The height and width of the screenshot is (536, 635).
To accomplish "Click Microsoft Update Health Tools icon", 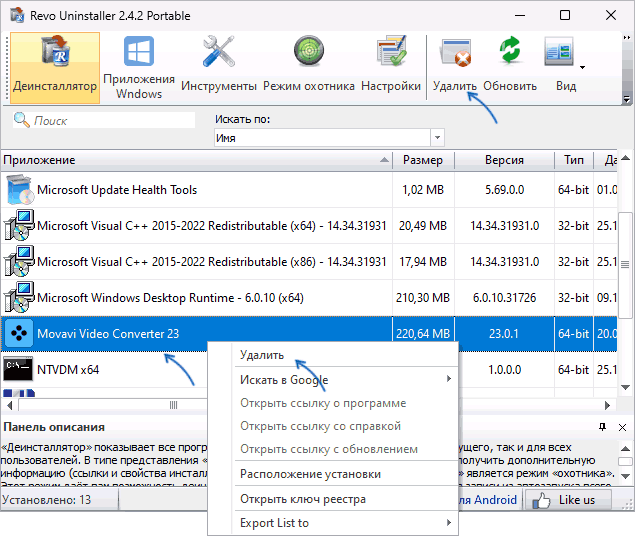I will coord(19,190).
